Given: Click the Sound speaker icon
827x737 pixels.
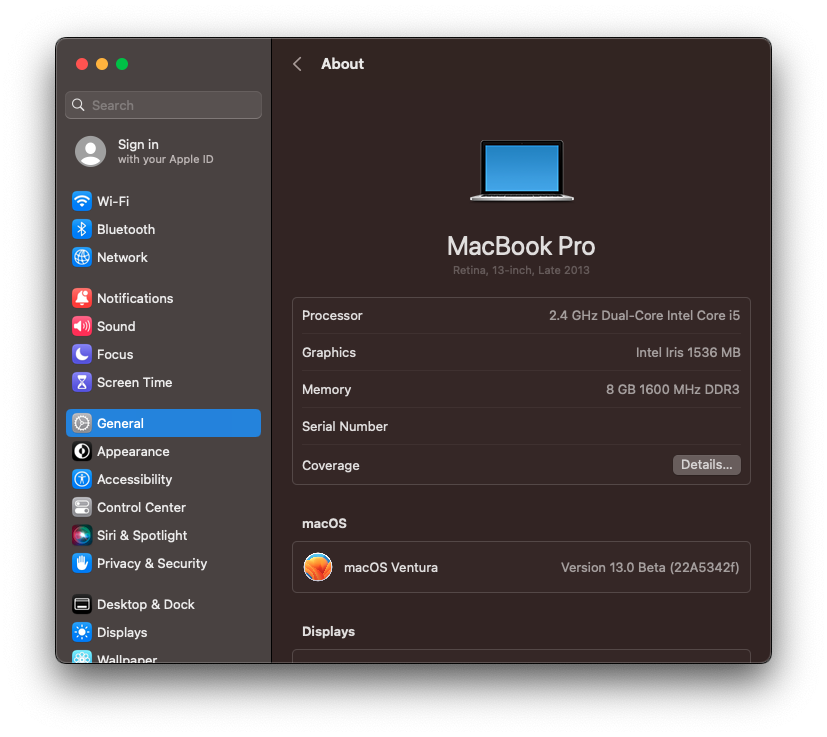Looking at the screenshot, I should [x=82, y=326].
